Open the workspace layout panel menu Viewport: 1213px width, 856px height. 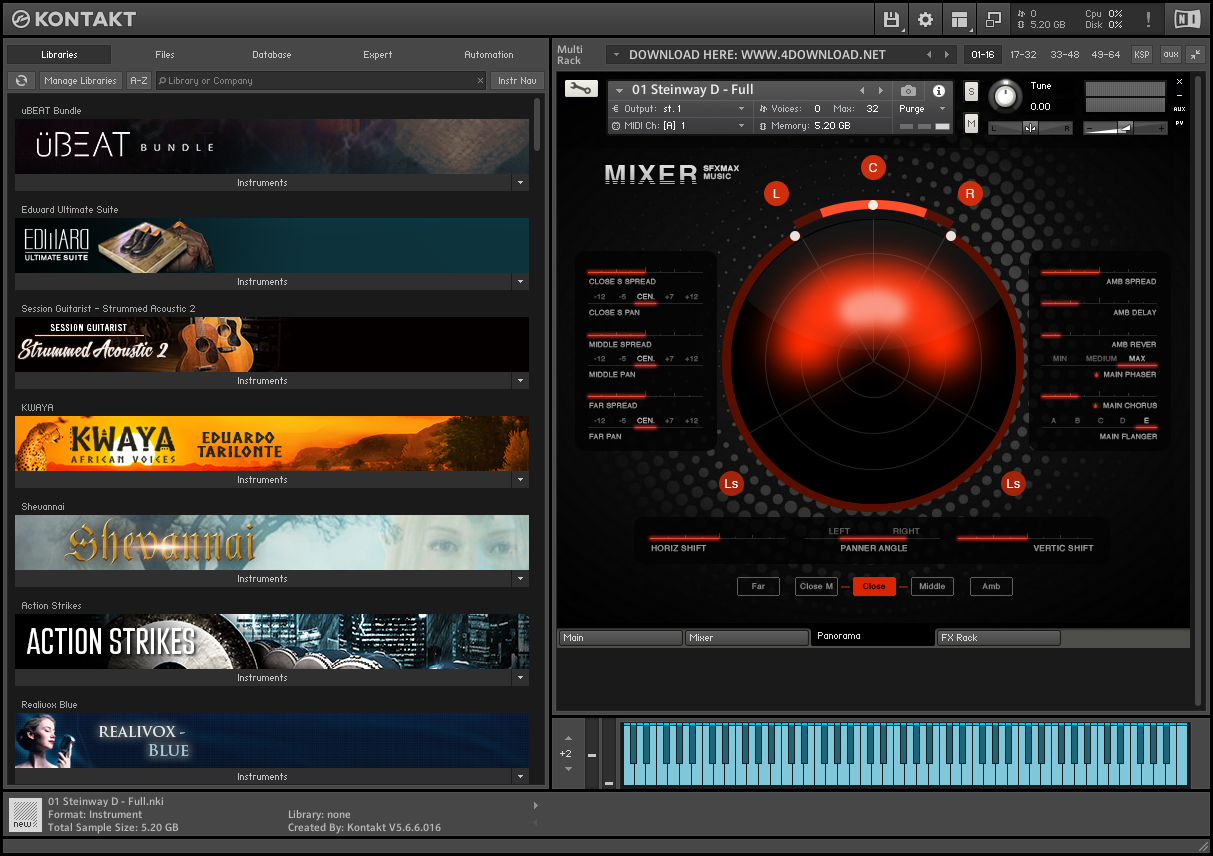pos(959,19)
